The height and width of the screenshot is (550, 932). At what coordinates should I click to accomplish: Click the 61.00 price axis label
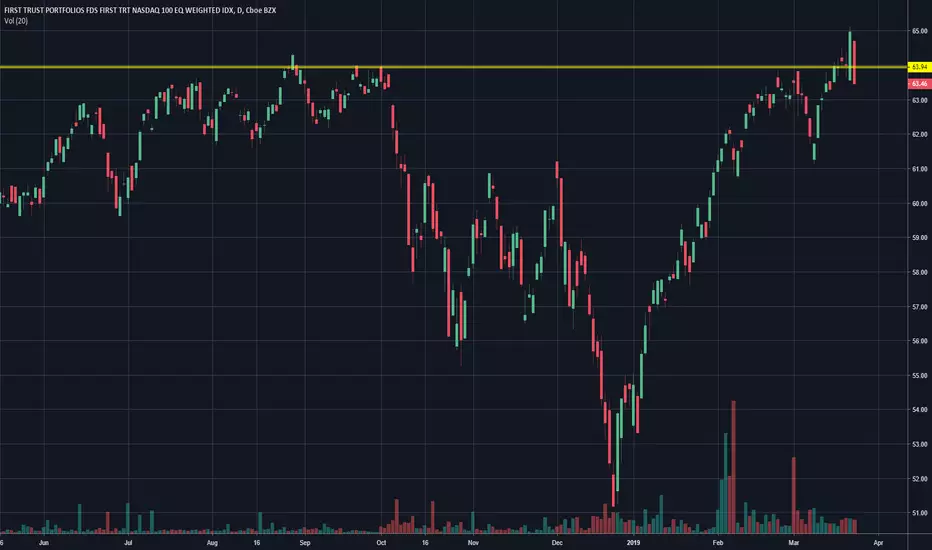pos(920,169)
